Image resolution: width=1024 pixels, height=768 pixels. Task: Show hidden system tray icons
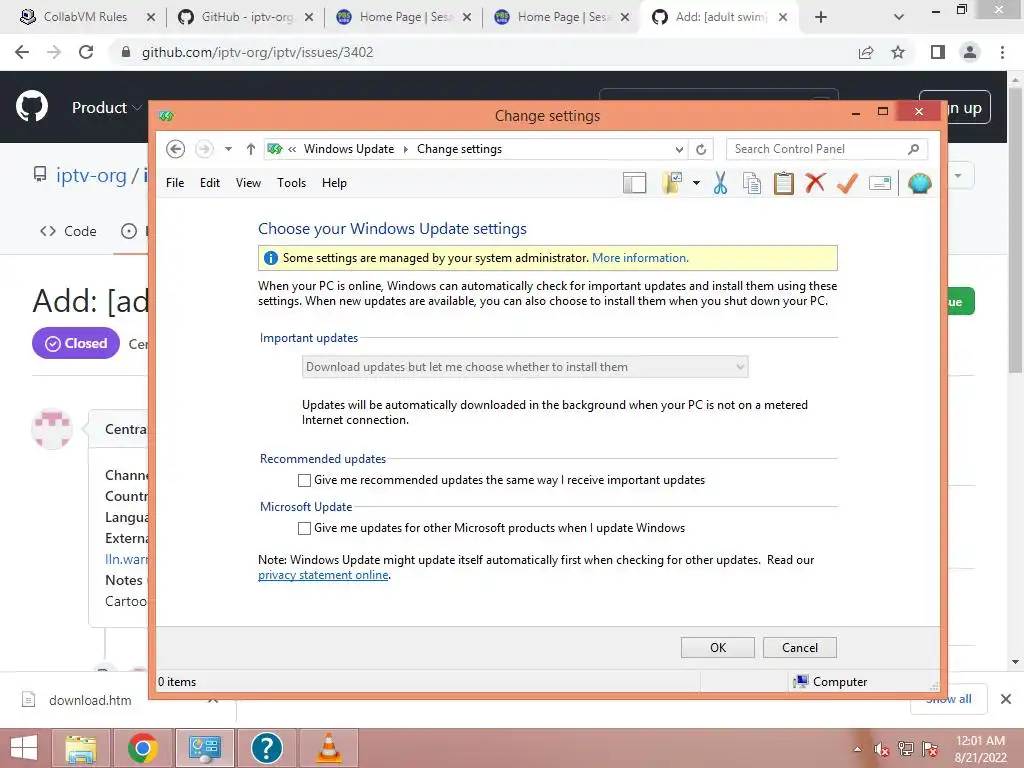pos(857,750)
